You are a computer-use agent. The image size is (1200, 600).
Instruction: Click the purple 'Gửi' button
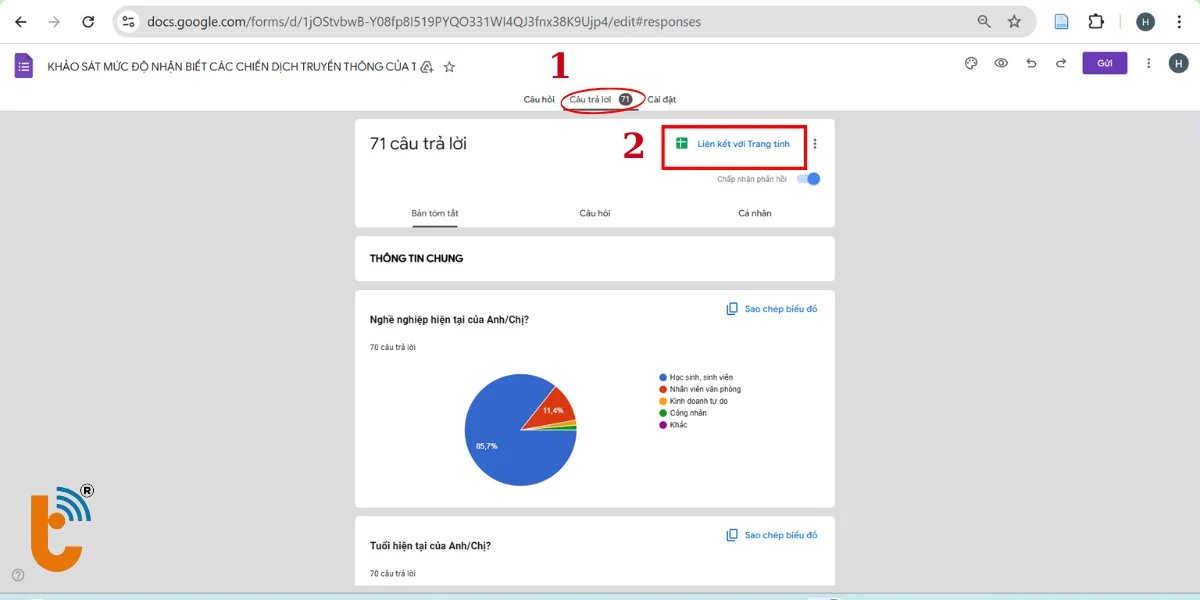[x=1104, y=63]
